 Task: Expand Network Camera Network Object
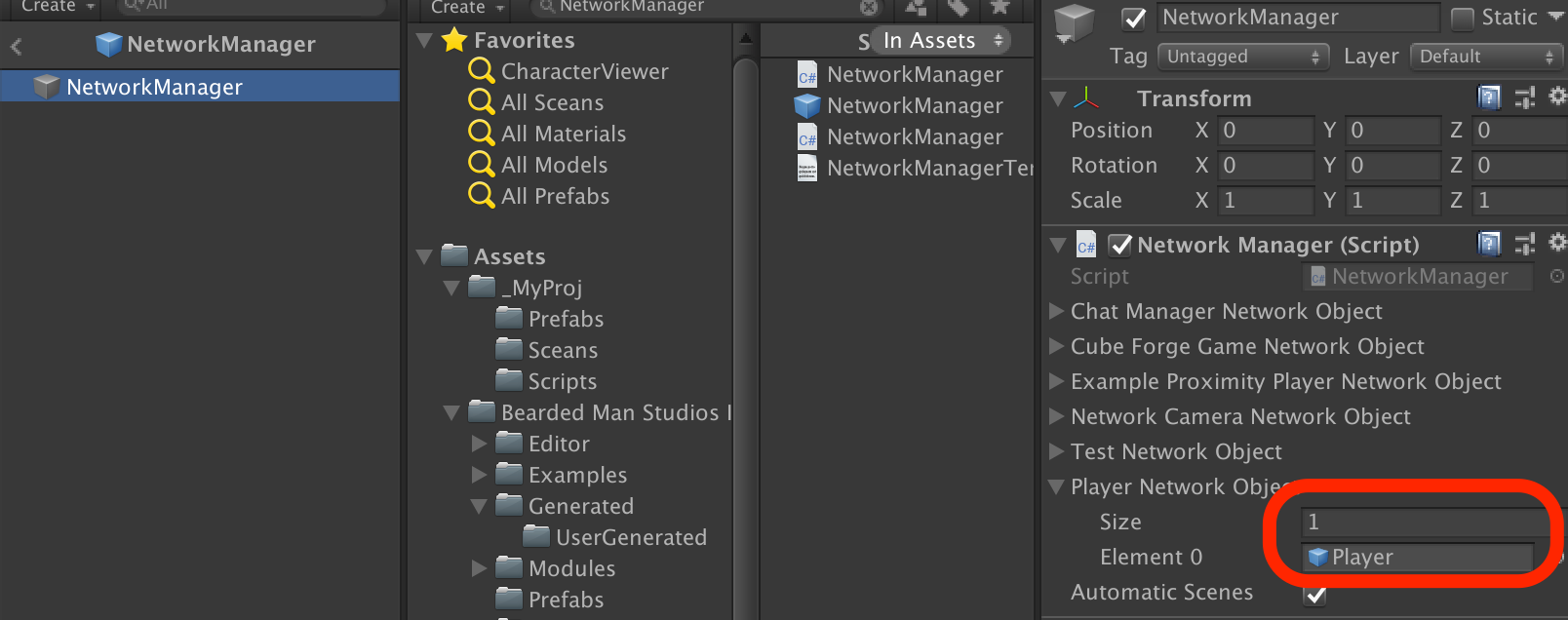click(1056, 417)
